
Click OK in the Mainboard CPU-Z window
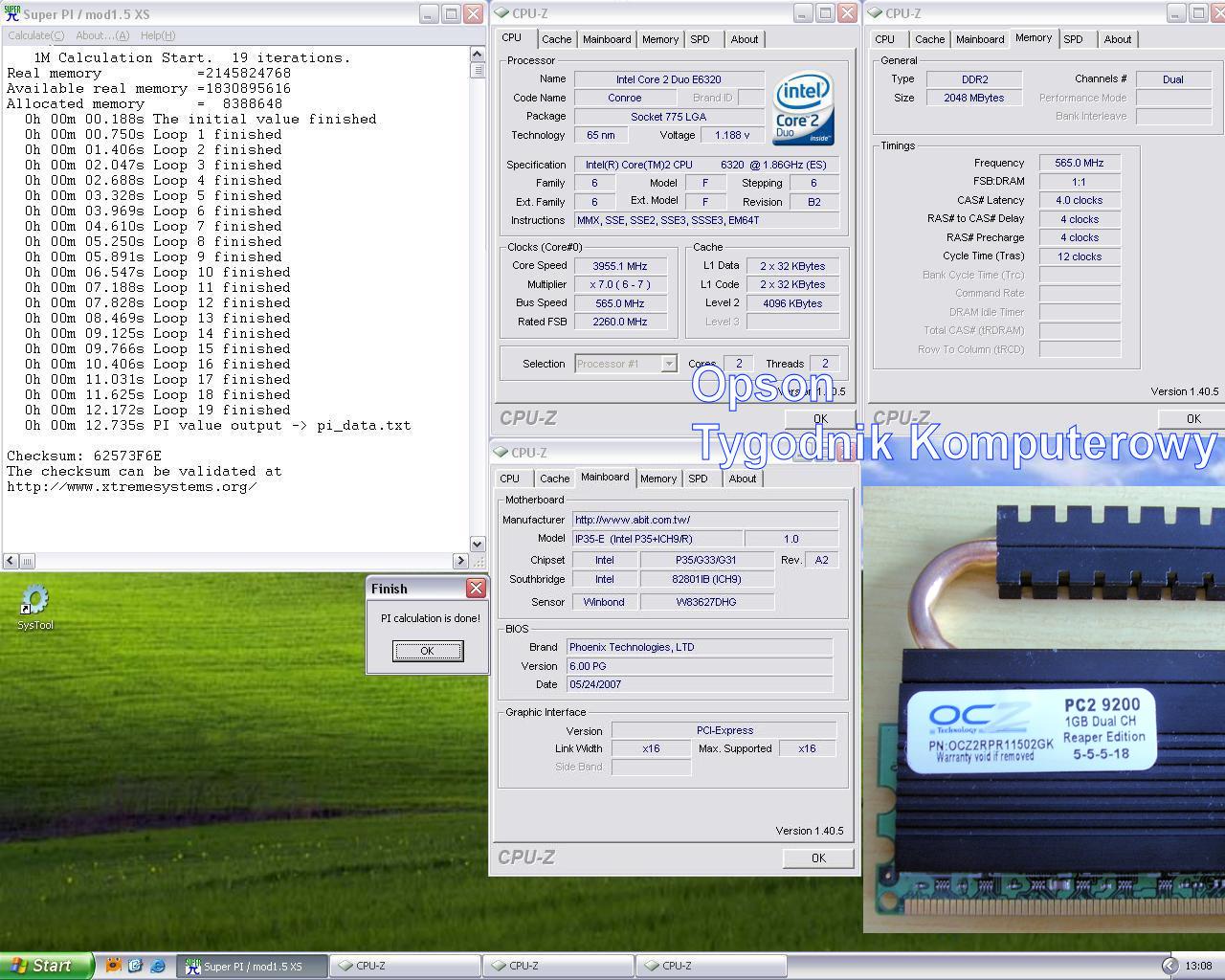pyautogui.click(x=818, y=858)
